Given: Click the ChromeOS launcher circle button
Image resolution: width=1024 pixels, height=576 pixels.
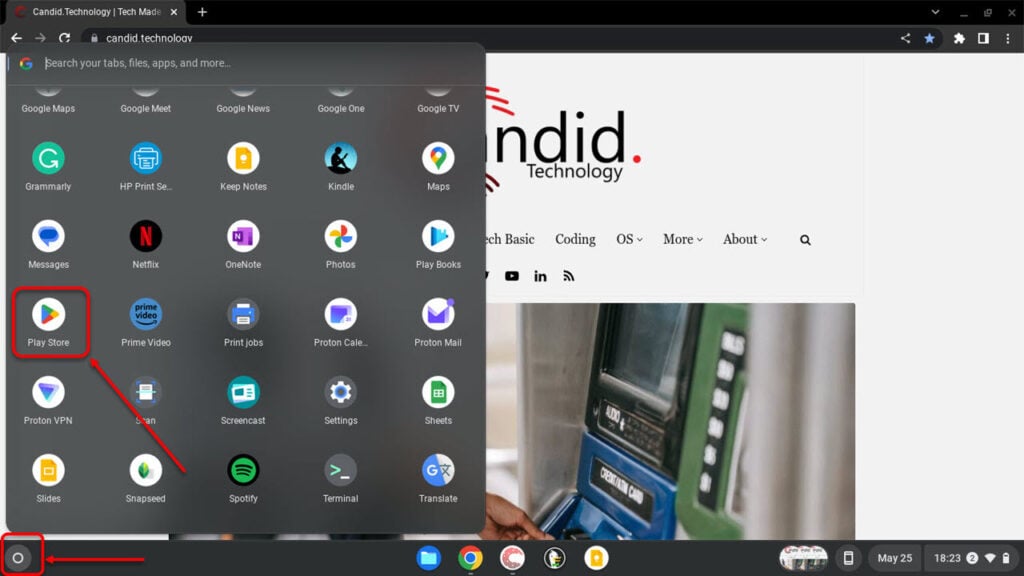Looking at the screenshot, I should tap(18, 558).
